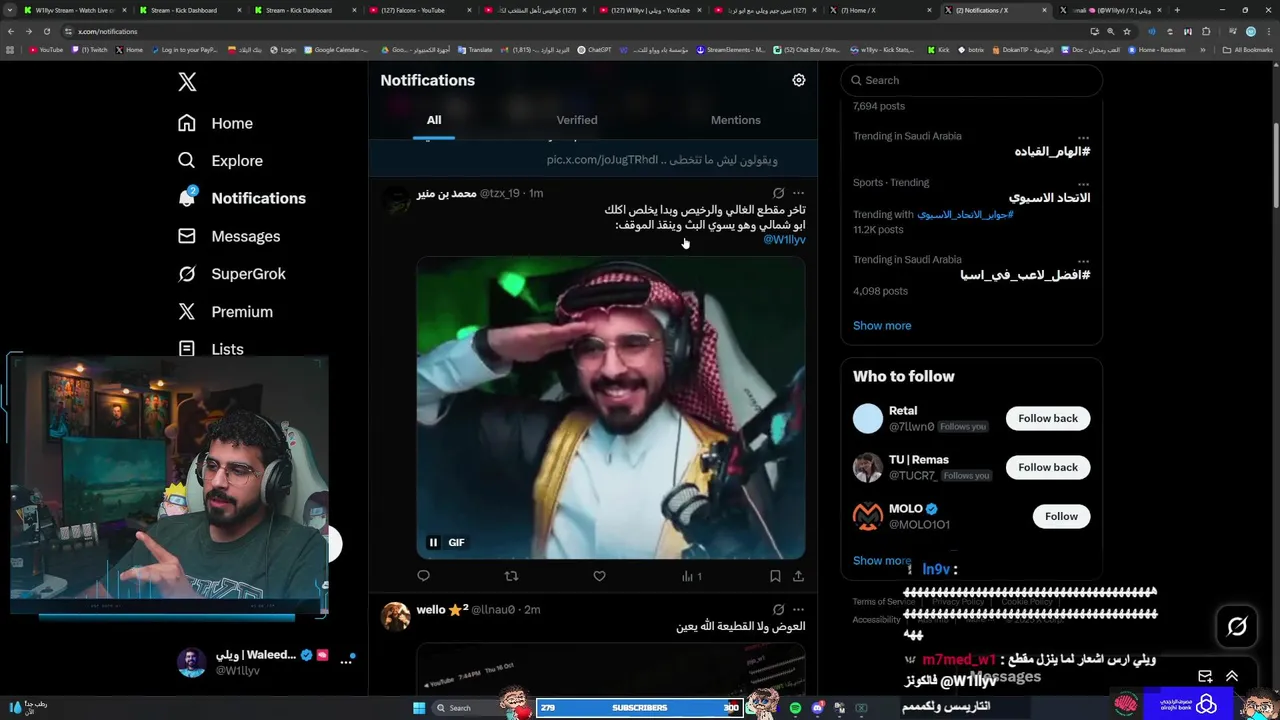
Task: Open more options on محمد بن منير post
Action: tap(798, 193)
